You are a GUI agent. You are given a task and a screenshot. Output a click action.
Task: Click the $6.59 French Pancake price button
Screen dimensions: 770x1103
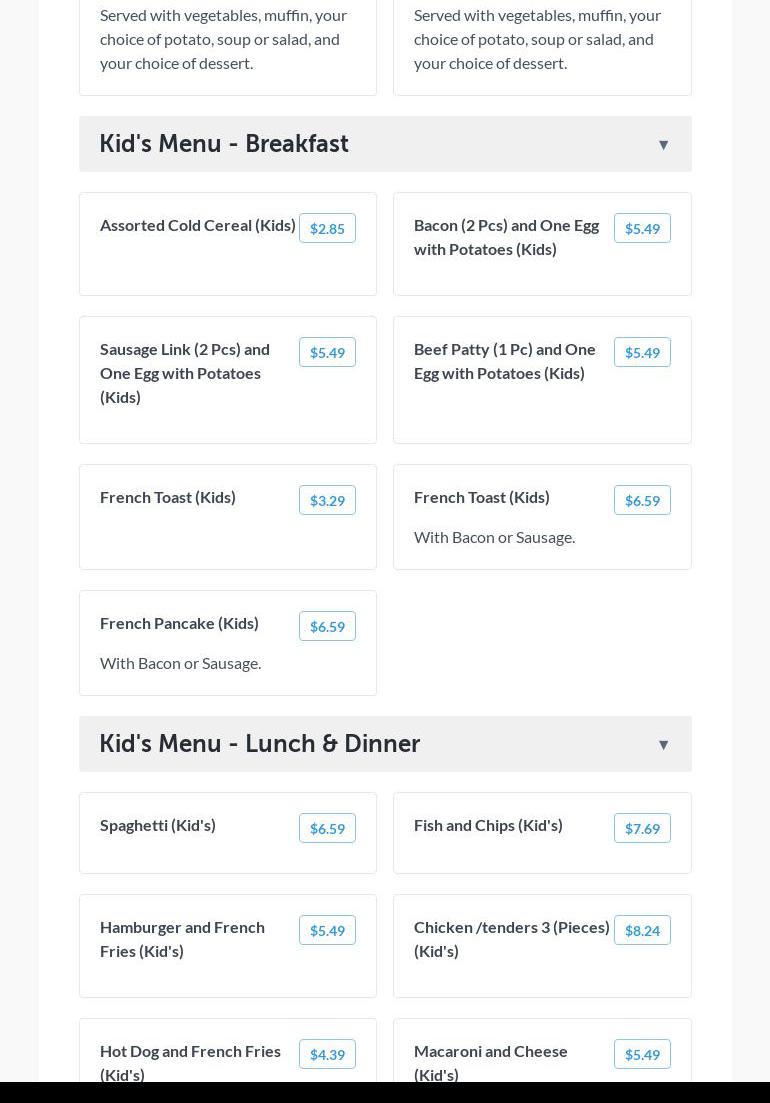click(x=327, y=627)
